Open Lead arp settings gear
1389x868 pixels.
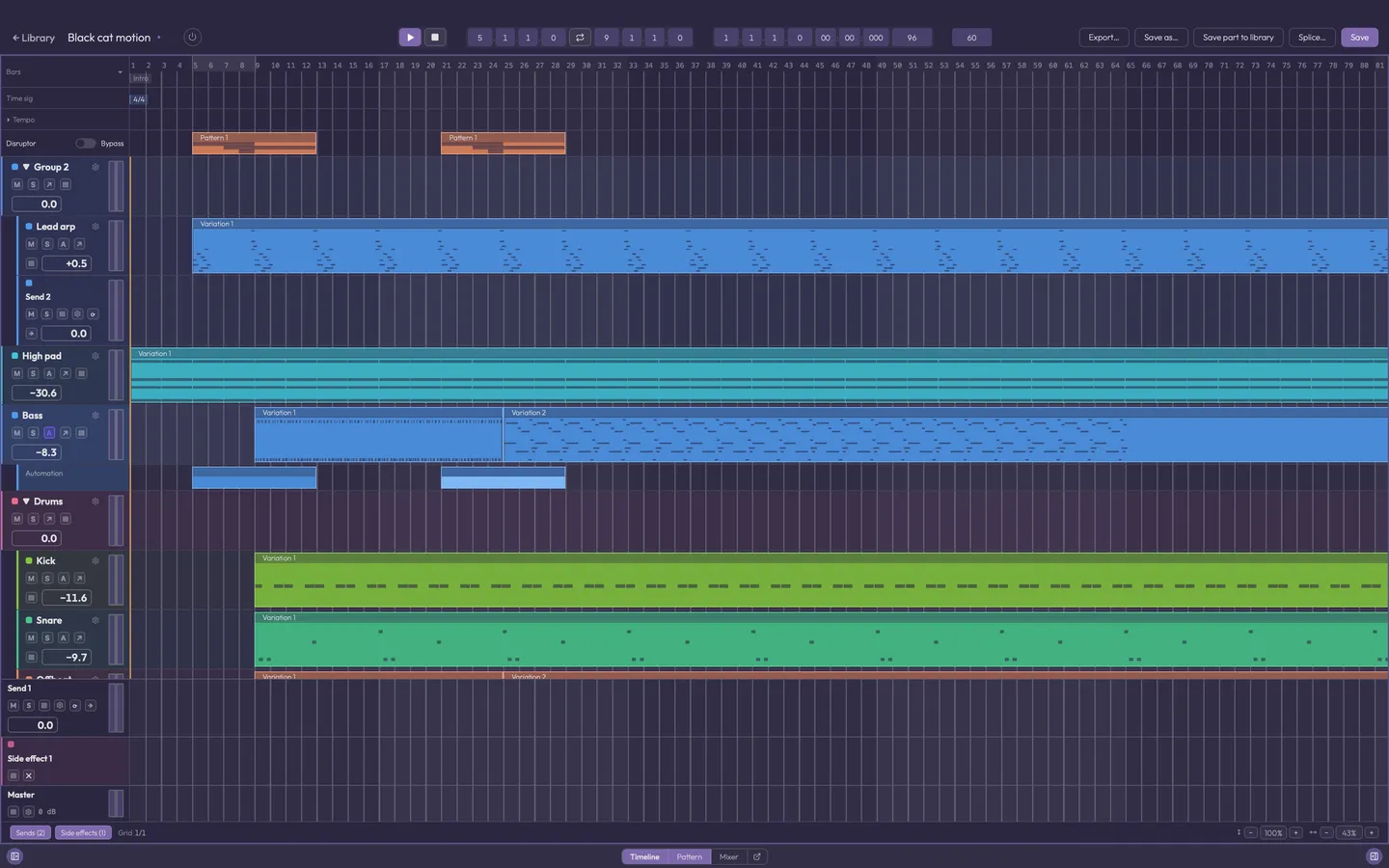point(95,227)
